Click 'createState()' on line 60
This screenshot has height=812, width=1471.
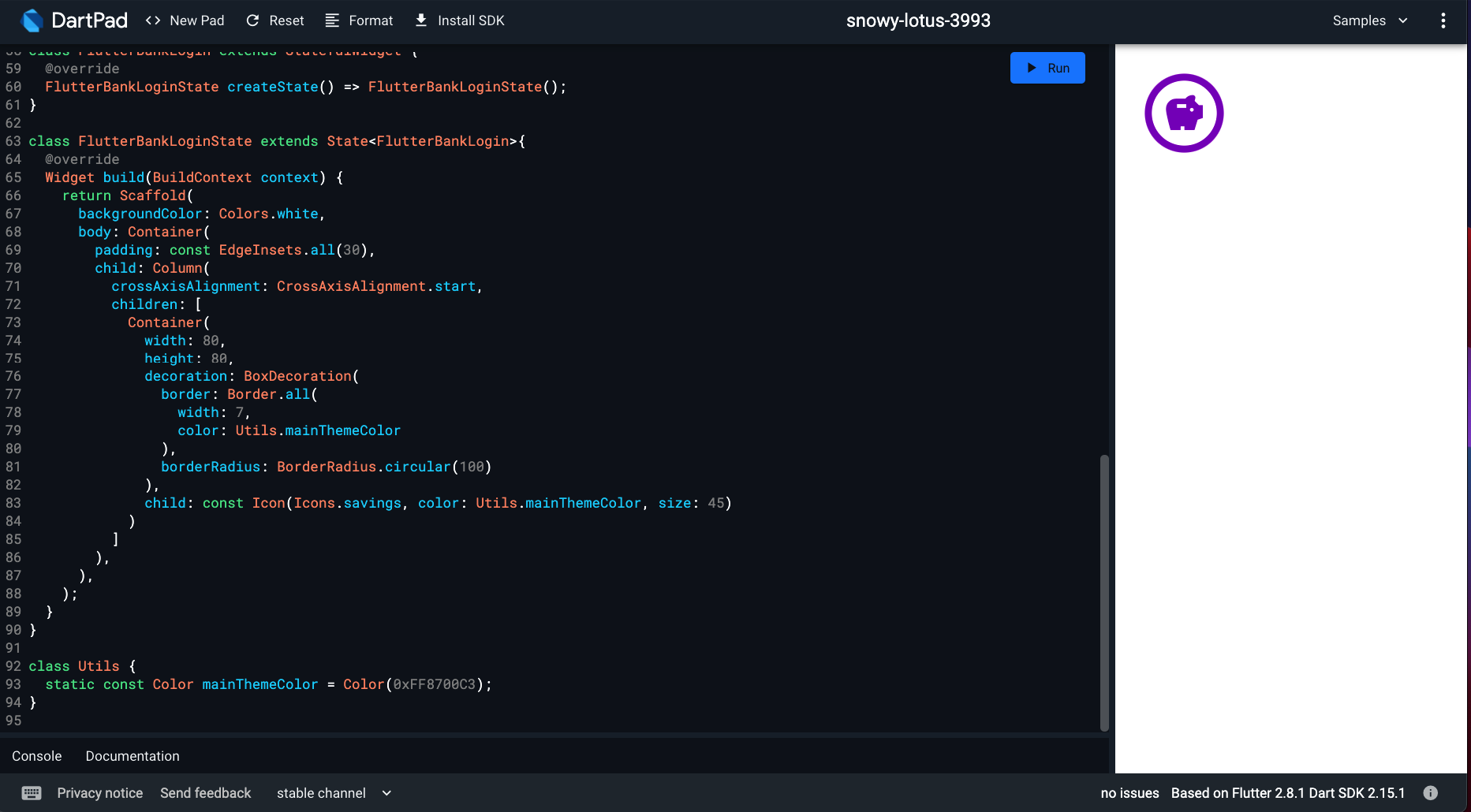pos(281,87)
